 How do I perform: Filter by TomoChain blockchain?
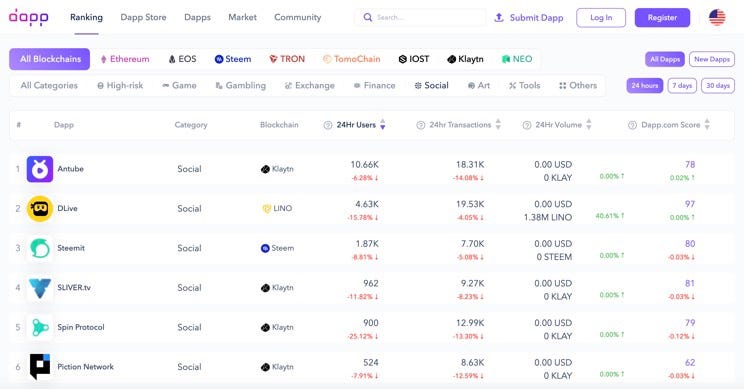pos(352,59)
